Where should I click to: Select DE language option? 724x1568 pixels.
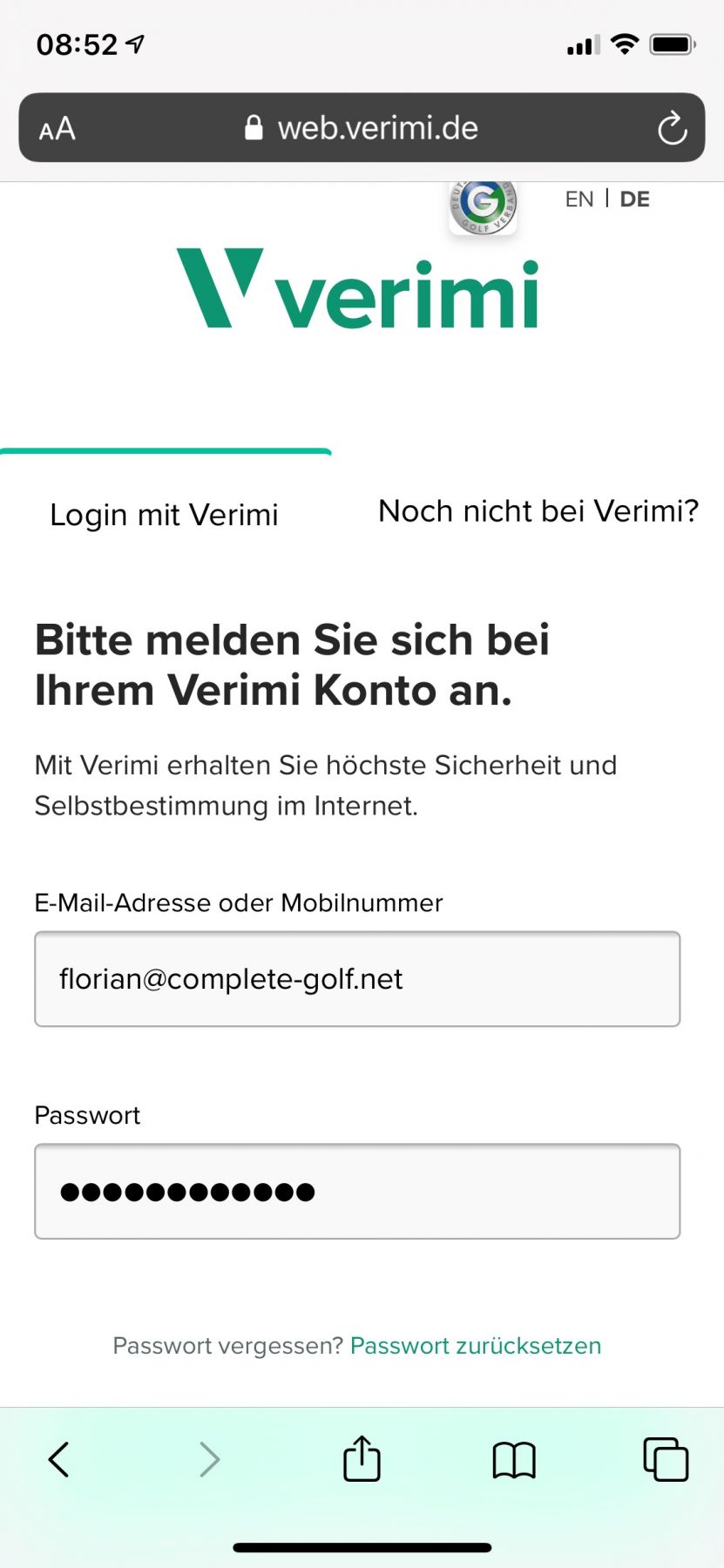tap(634, 199)
